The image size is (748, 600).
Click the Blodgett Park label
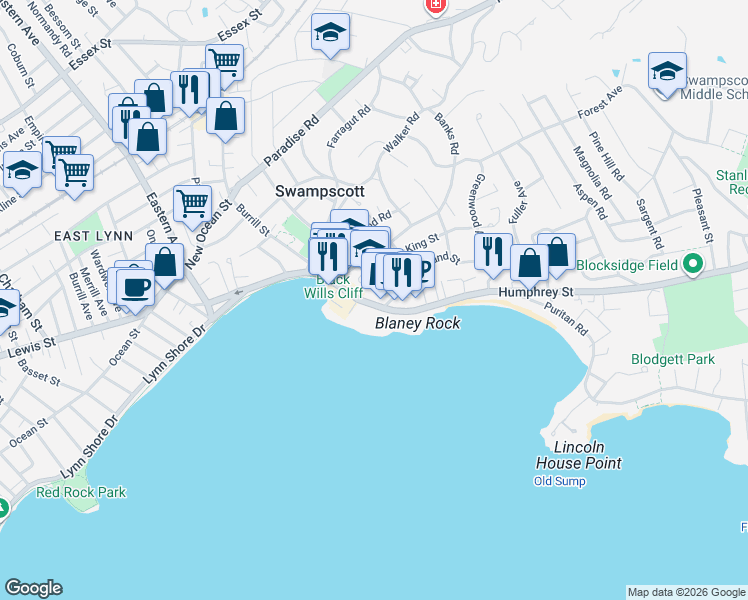(673, 359)
